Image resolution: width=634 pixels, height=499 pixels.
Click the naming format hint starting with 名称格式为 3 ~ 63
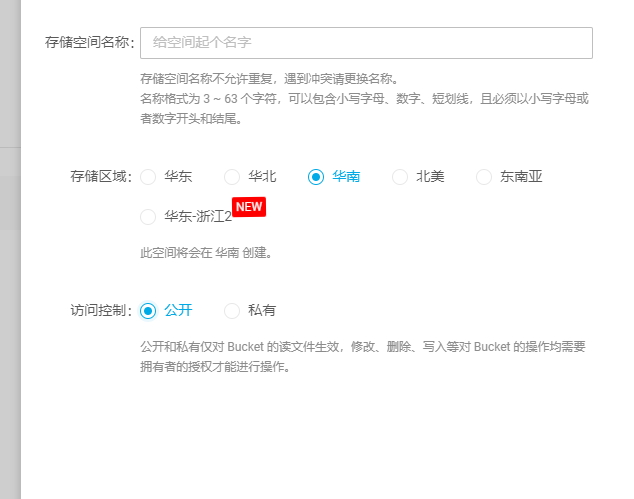point(364,108)
